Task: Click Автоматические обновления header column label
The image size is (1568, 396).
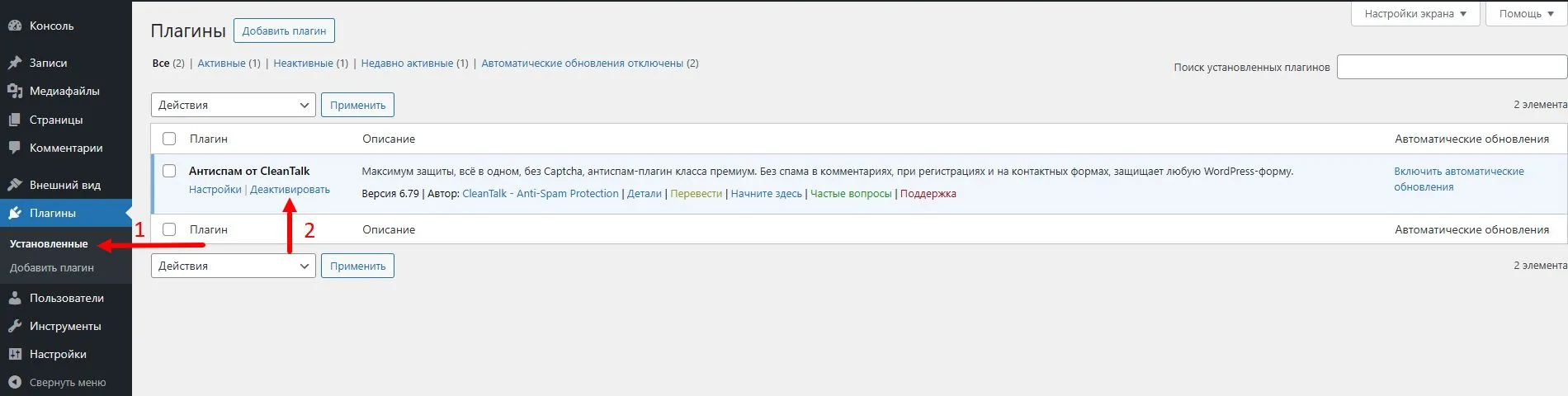Action: click(1471, 139)
